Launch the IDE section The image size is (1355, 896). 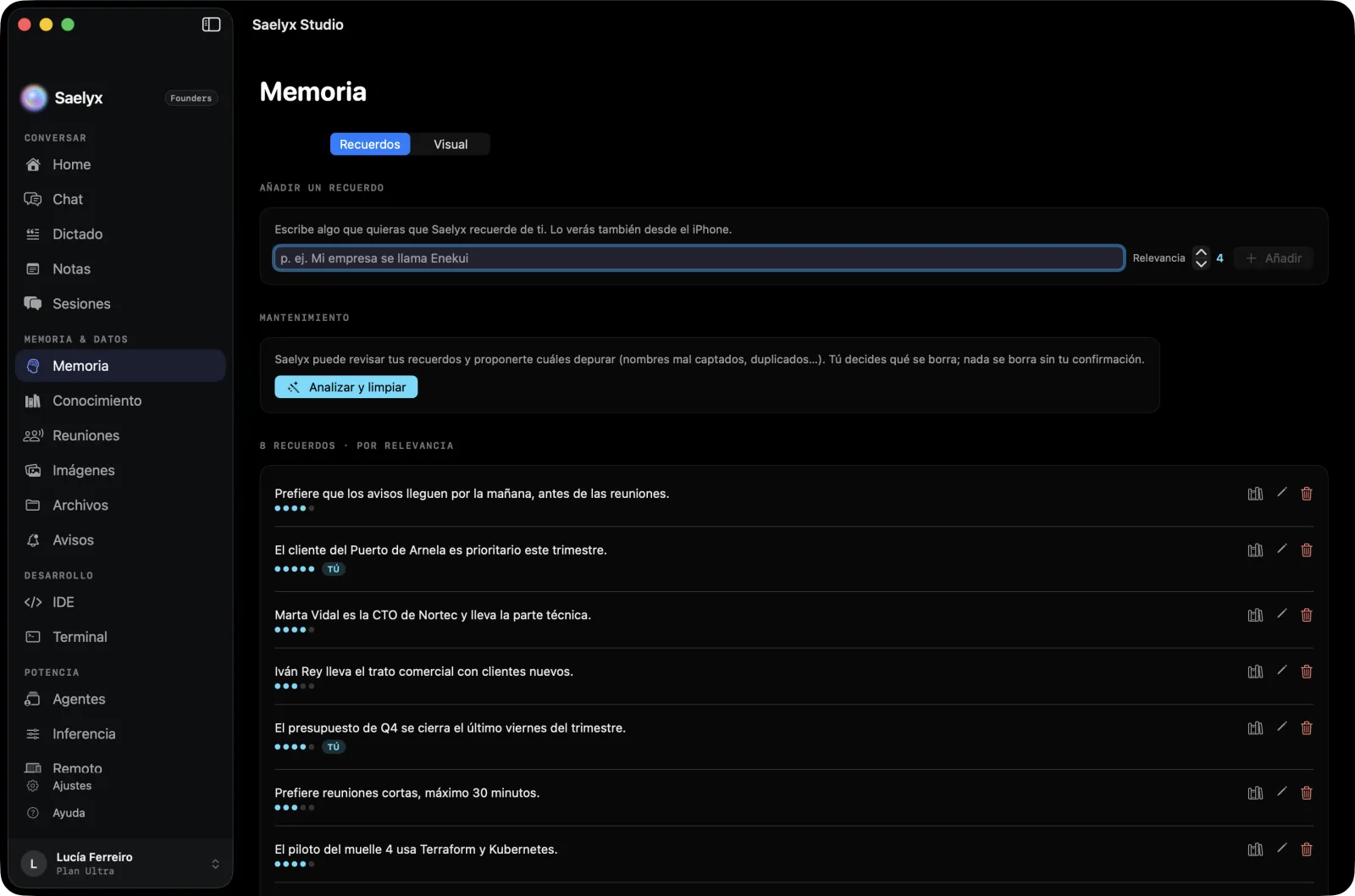click(120, 602)
